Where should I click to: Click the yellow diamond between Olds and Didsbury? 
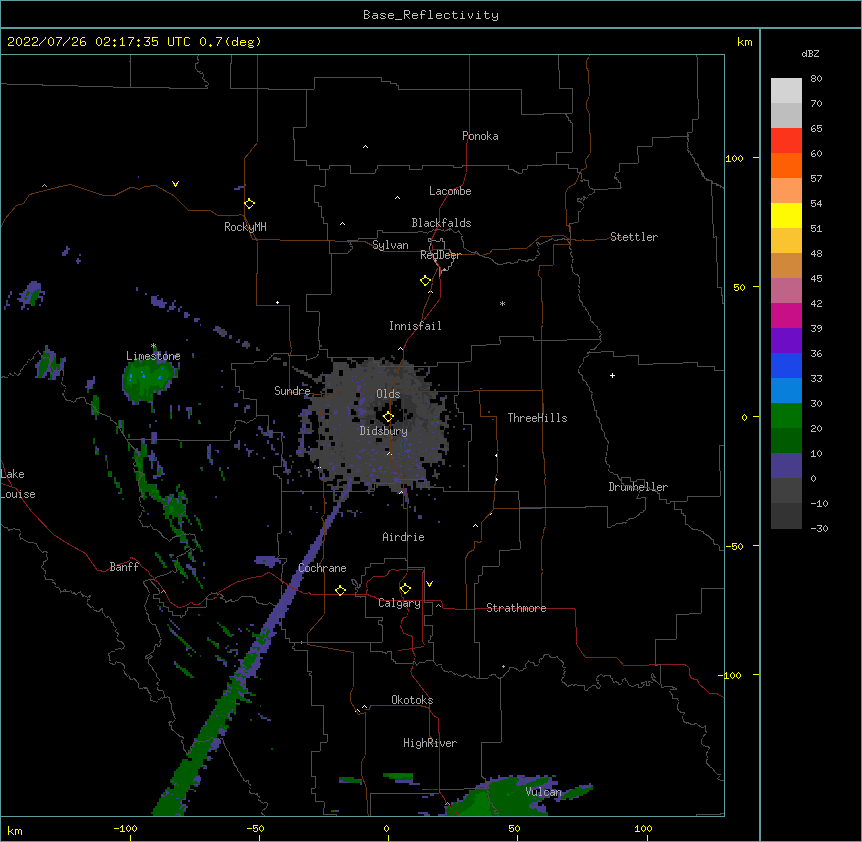(x=388, y=417)
